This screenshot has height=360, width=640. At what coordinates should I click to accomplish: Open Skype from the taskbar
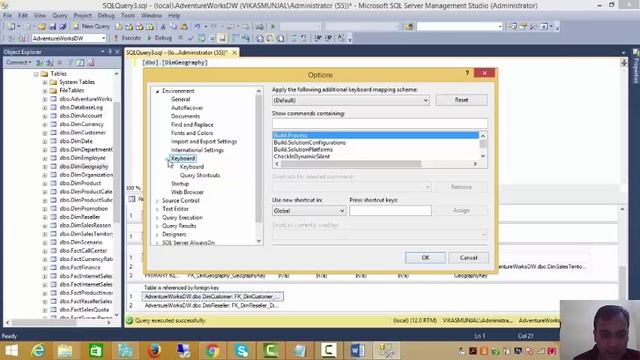(241, 351)
